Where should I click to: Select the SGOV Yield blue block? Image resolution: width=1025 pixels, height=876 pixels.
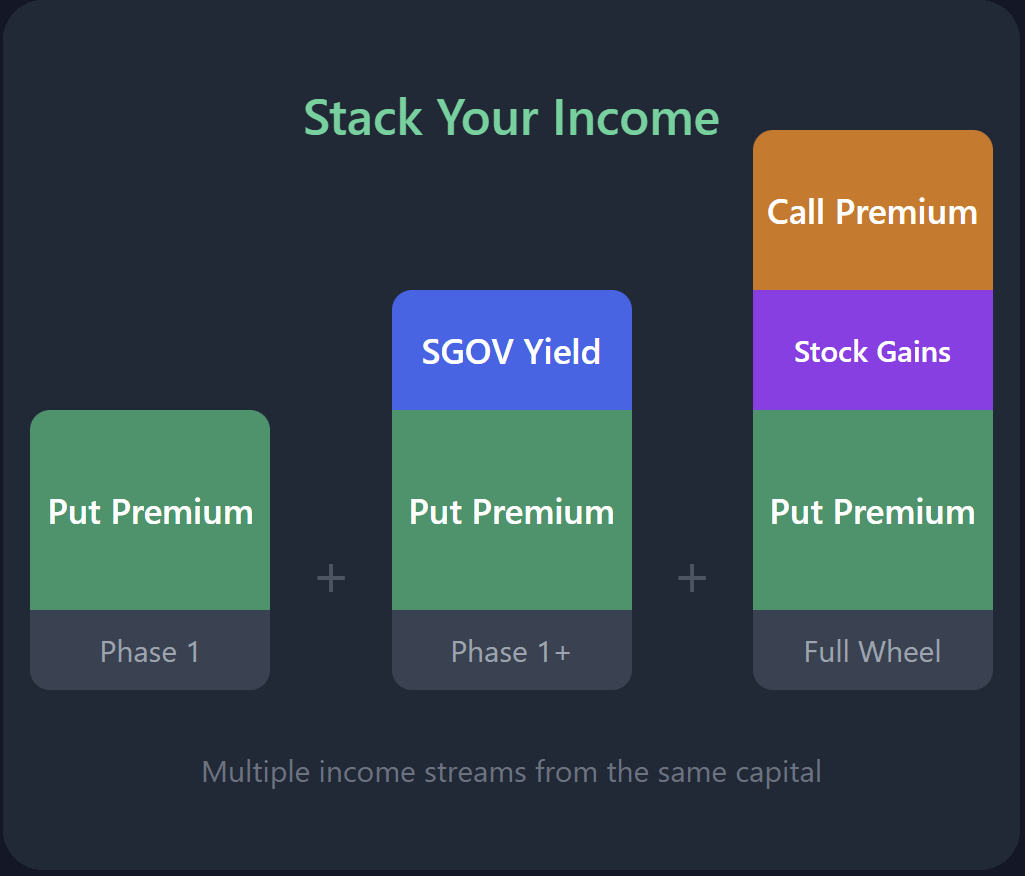512,350
